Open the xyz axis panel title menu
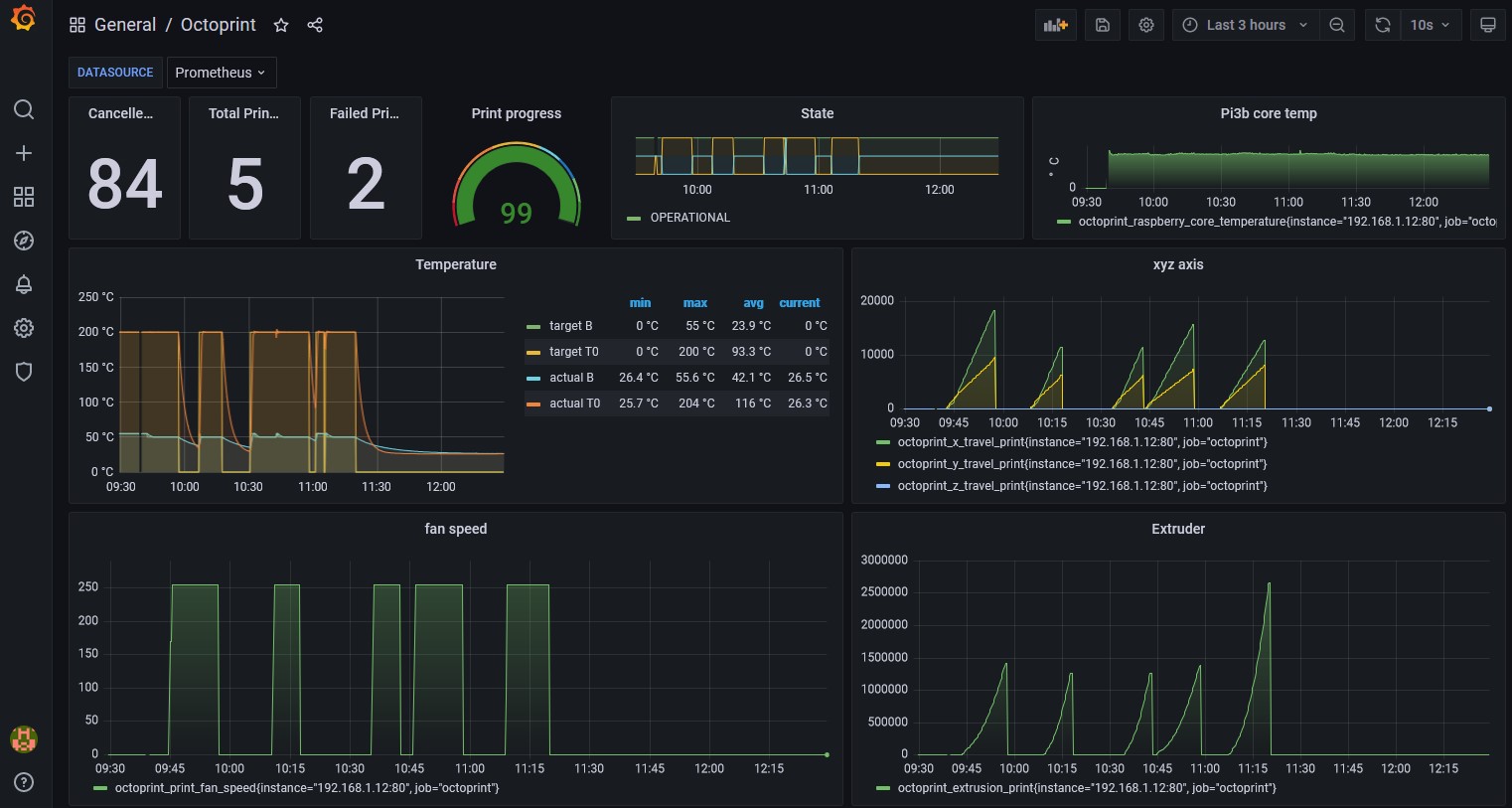This screenshot has height=808, width=1512. point(1178,264)
